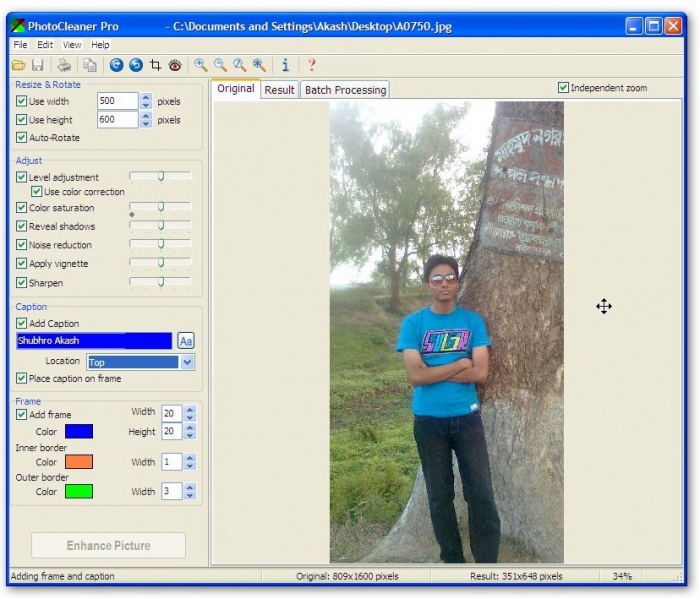This screenshot has width=700, height=599.
Task: Increase frame Width with up arrow
Action: (x=190, y=409)
